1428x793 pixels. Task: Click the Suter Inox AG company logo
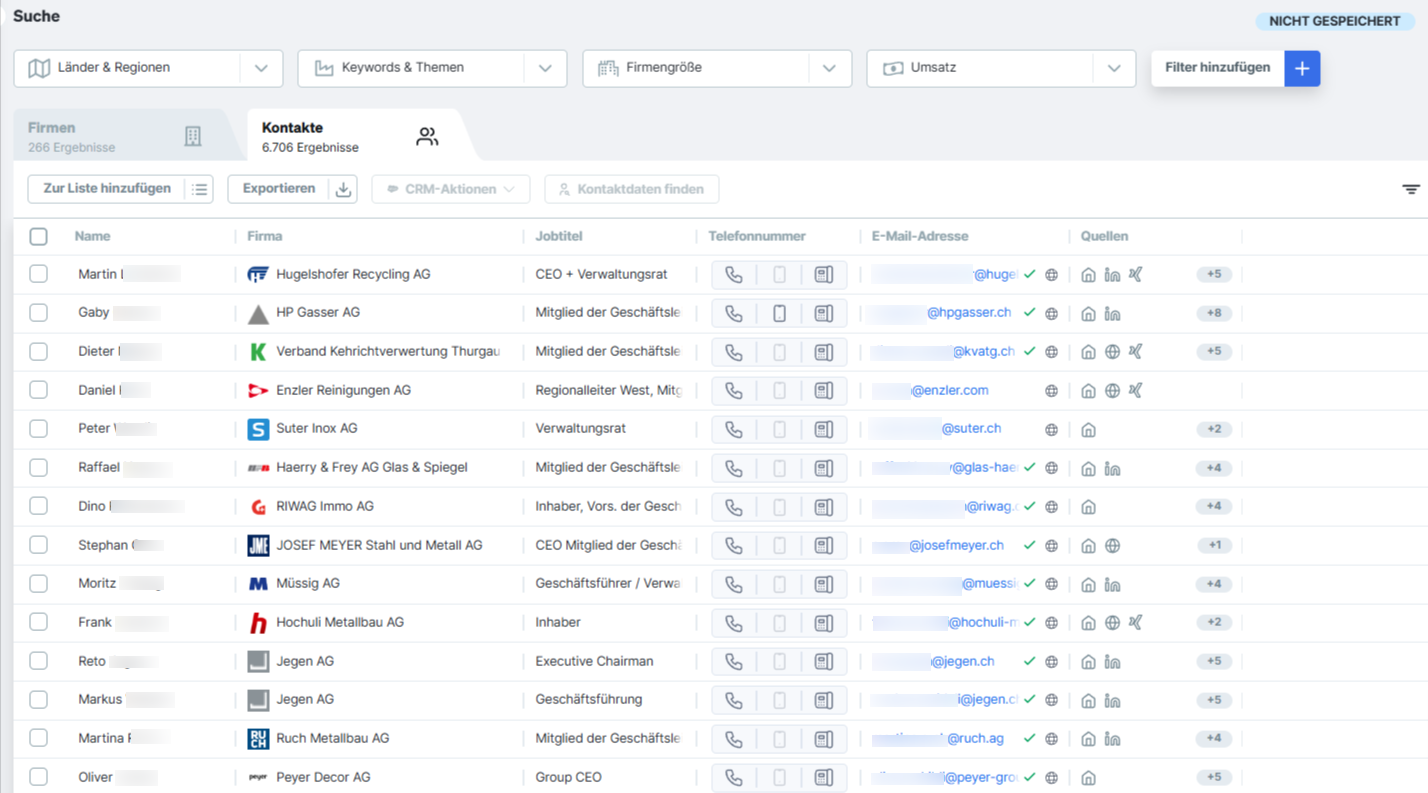(258, 429)
